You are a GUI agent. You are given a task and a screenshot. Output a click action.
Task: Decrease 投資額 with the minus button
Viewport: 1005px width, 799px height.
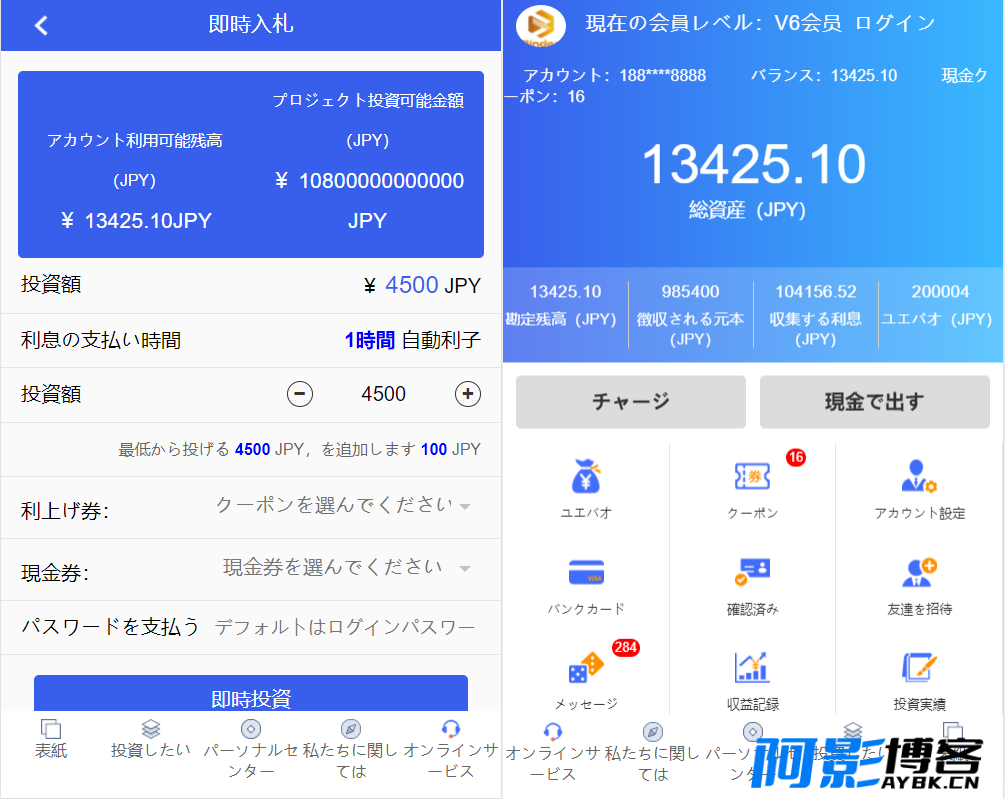coord(300,393)
